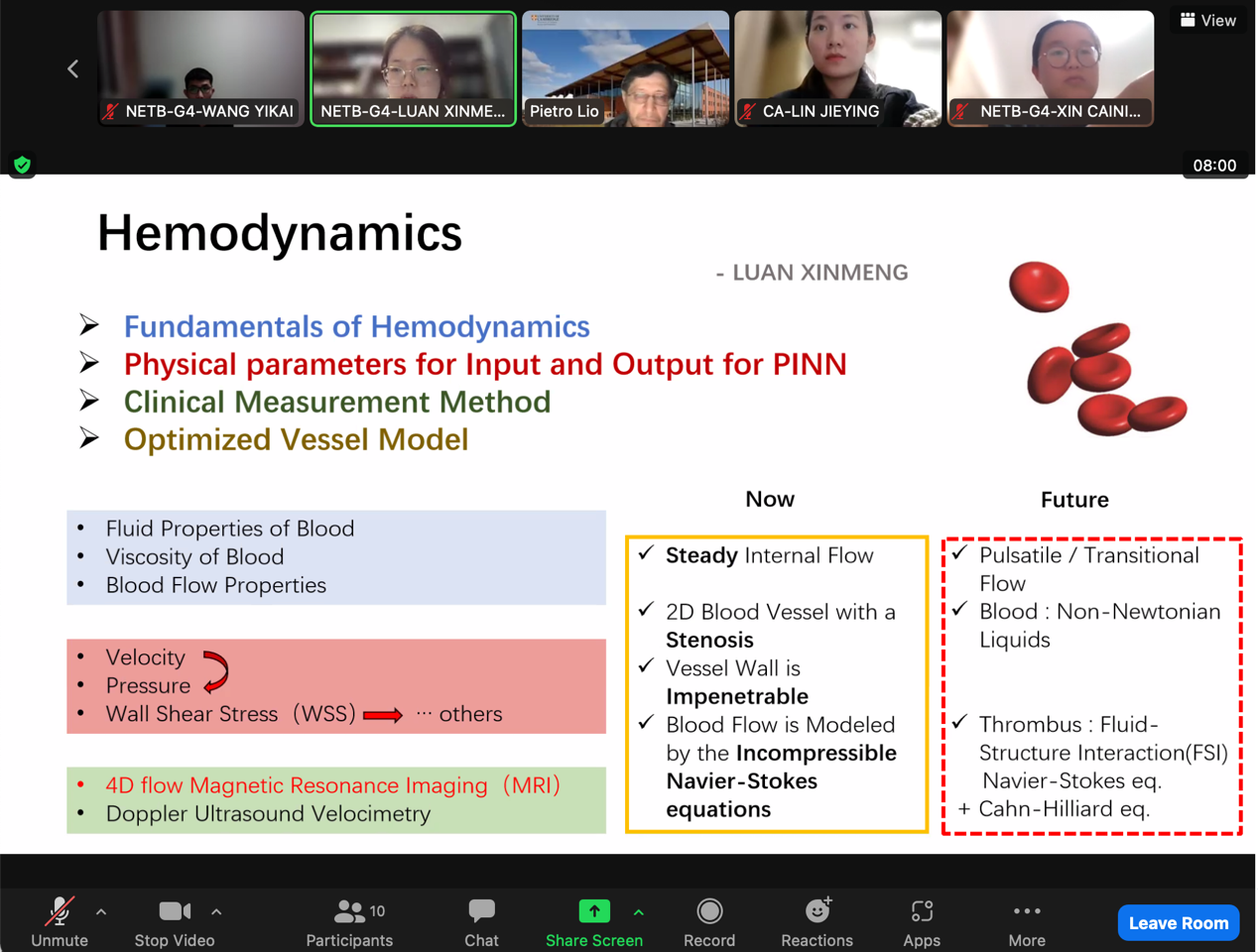The width and height of the screenshot is (1258, 952).
Task: Select Pietro Lio's video thumbnail
Action: pyautogui.click(x=625, y=68)
